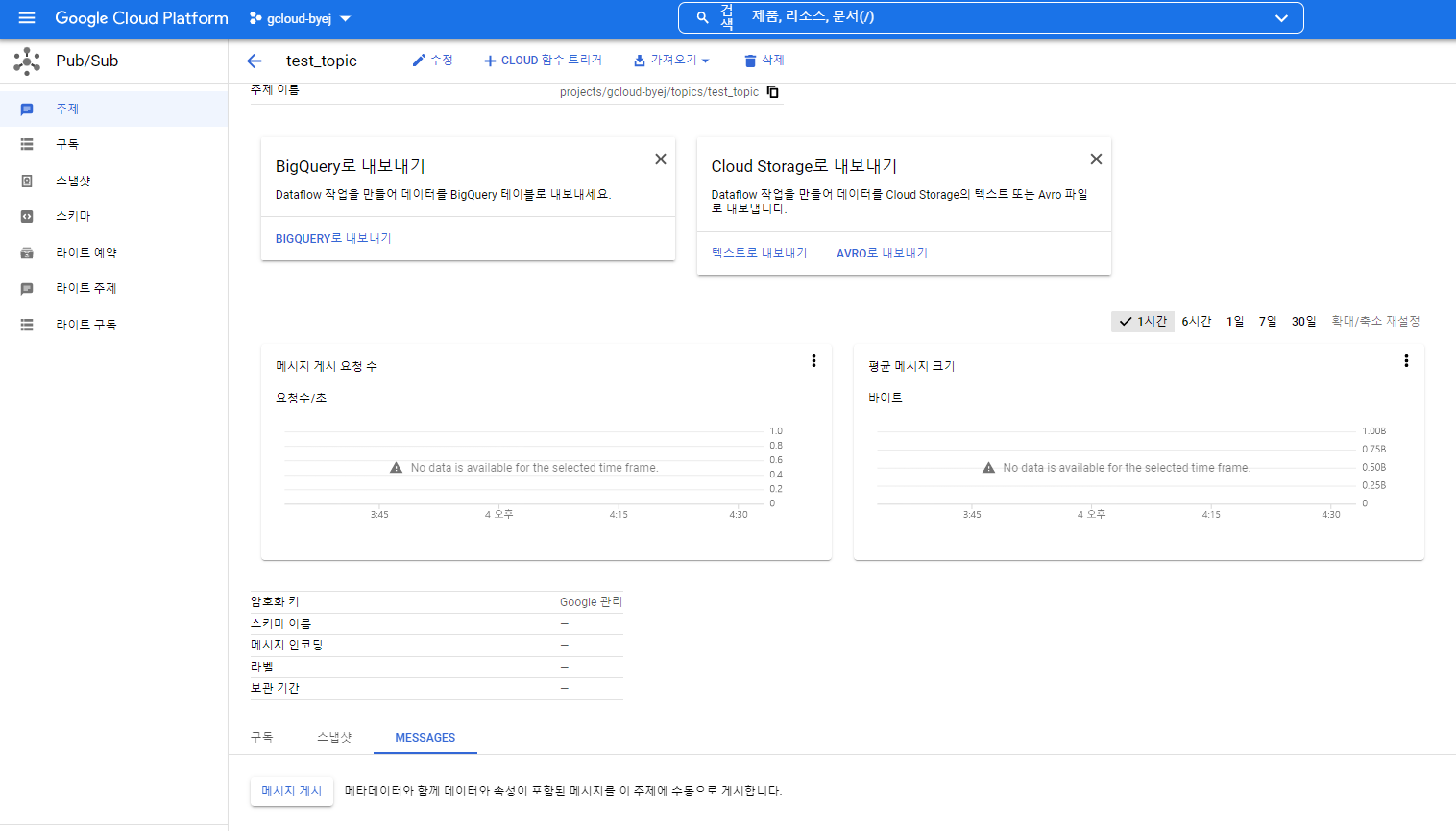The image size is (1456, 831).
Task: Open 라이트 구독 in the sidebar
Action: (x=86, y=325)
